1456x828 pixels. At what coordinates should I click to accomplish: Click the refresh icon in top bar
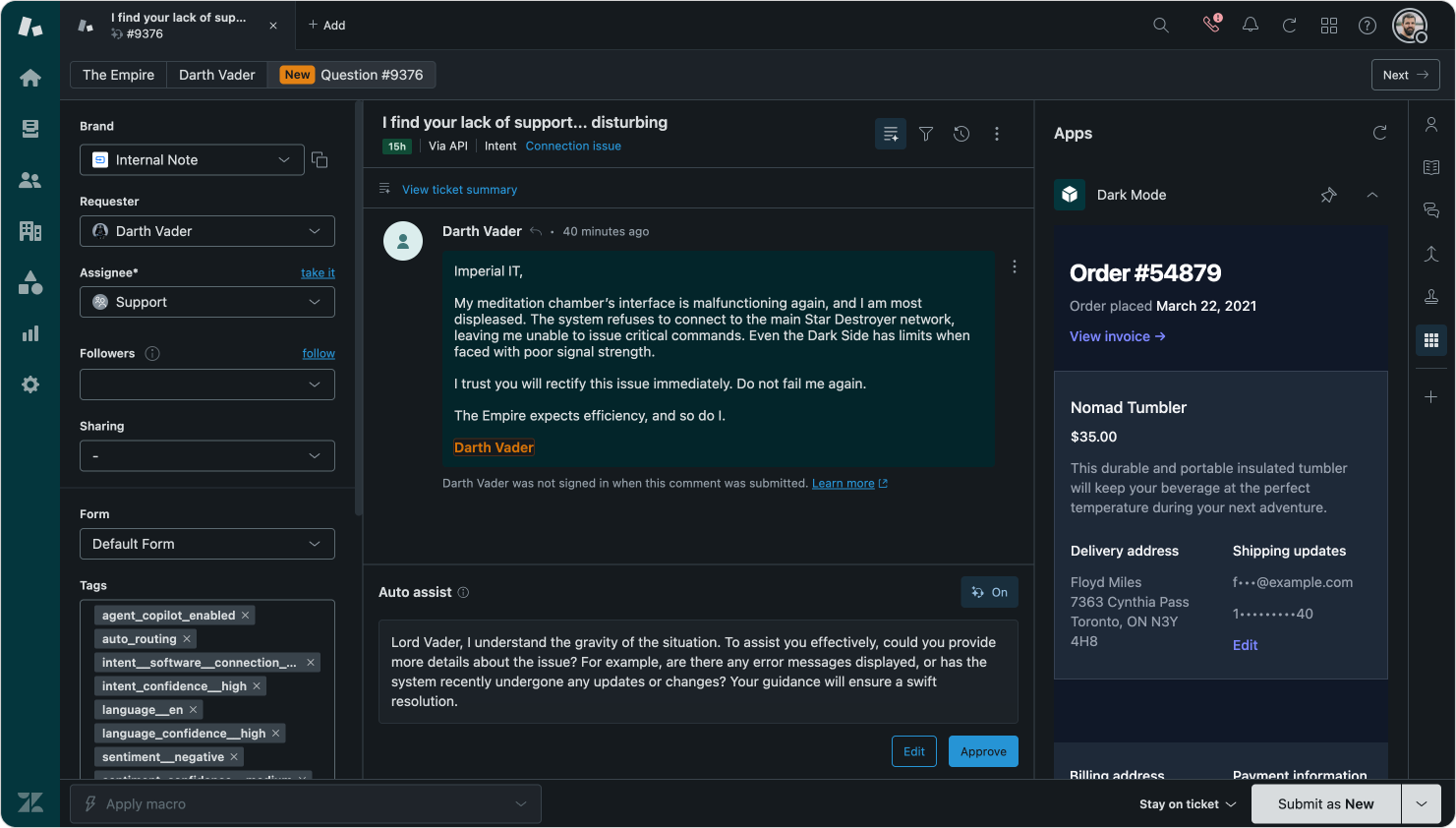[x=1289, y=26]
